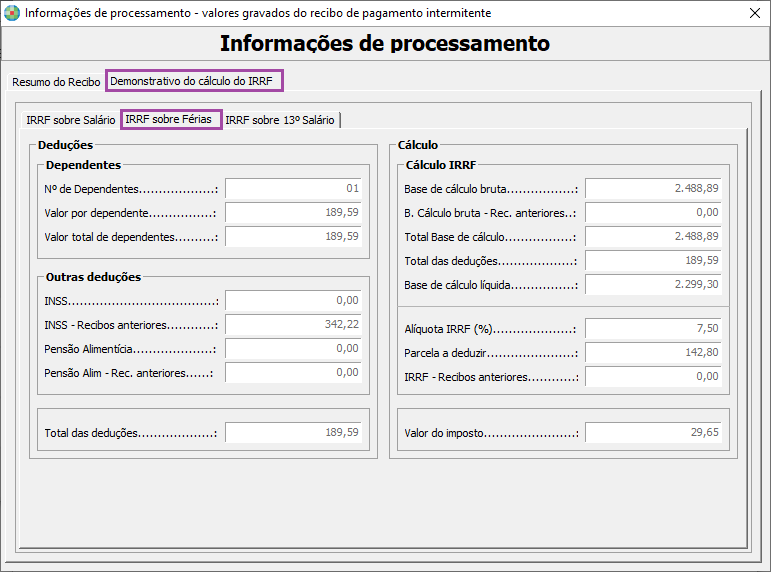This screenshot has height=572, width=771.
Task: Switch to IRRF sobre Salário tab
Action: point(71,120)
